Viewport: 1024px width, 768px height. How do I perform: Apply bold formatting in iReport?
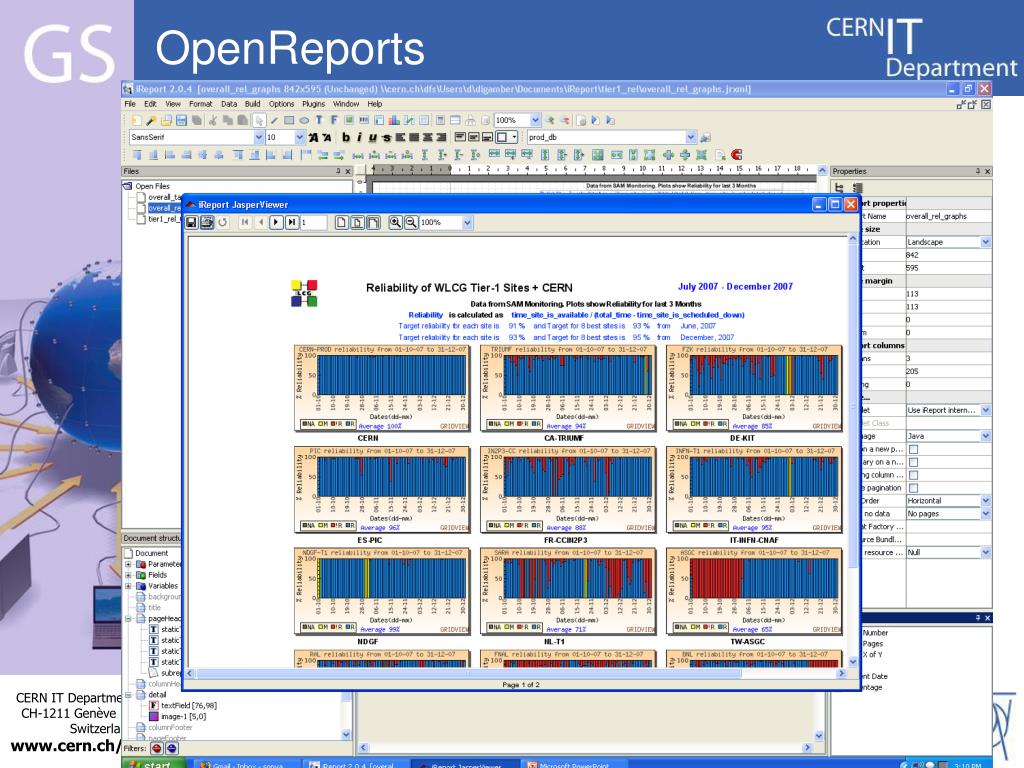(x=346, y=137)
